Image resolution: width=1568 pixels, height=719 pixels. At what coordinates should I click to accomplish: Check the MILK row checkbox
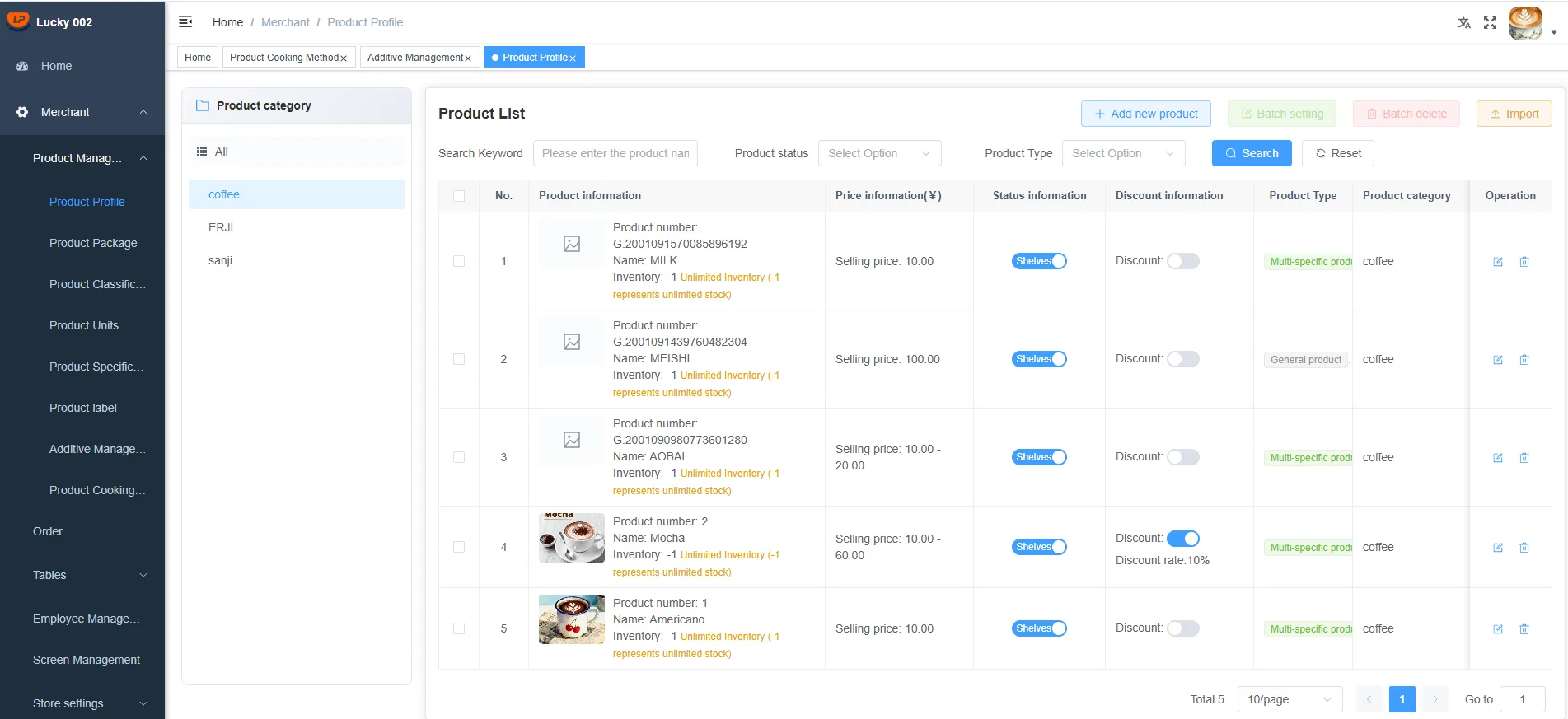[459, 261]
